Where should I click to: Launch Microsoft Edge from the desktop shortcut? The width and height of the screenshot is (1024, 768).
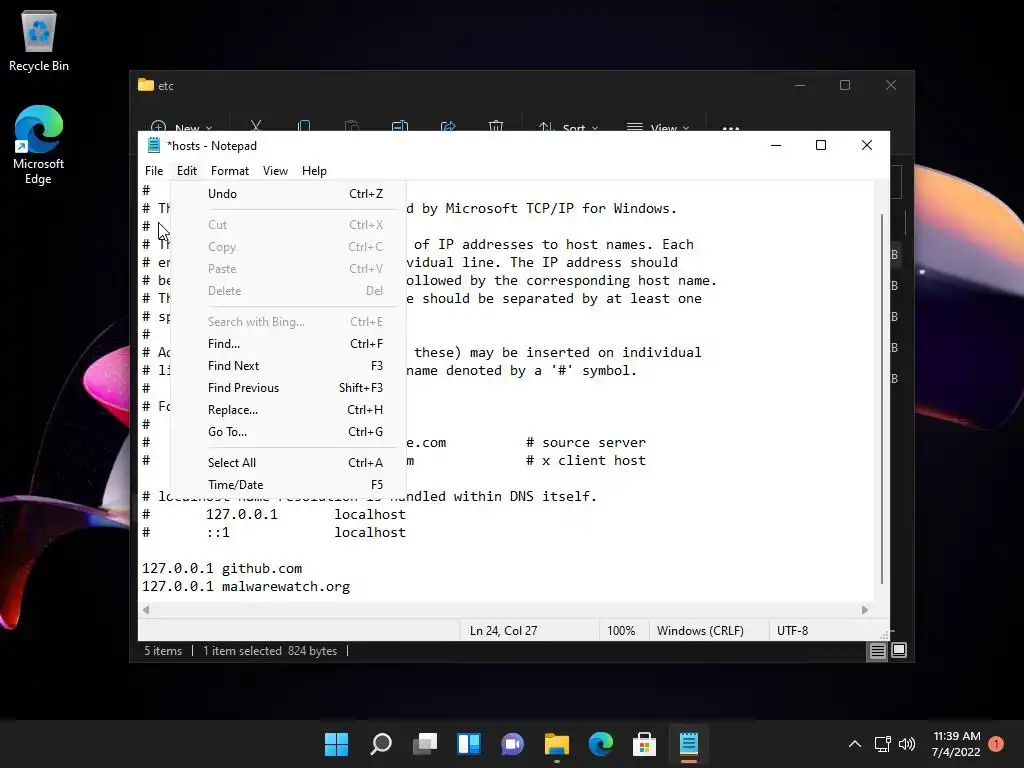point(39,144)
